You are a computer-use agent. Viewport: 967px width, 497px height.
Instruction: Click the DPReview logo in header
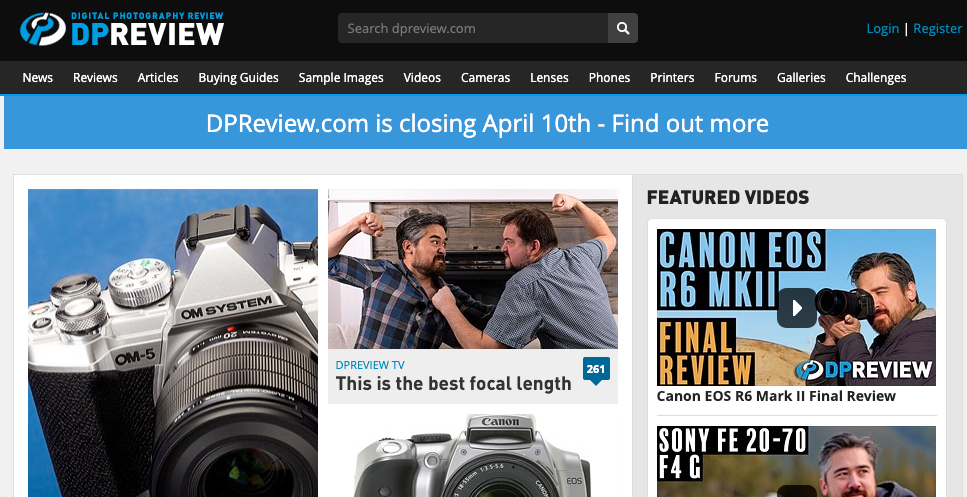tap(122, 29)
